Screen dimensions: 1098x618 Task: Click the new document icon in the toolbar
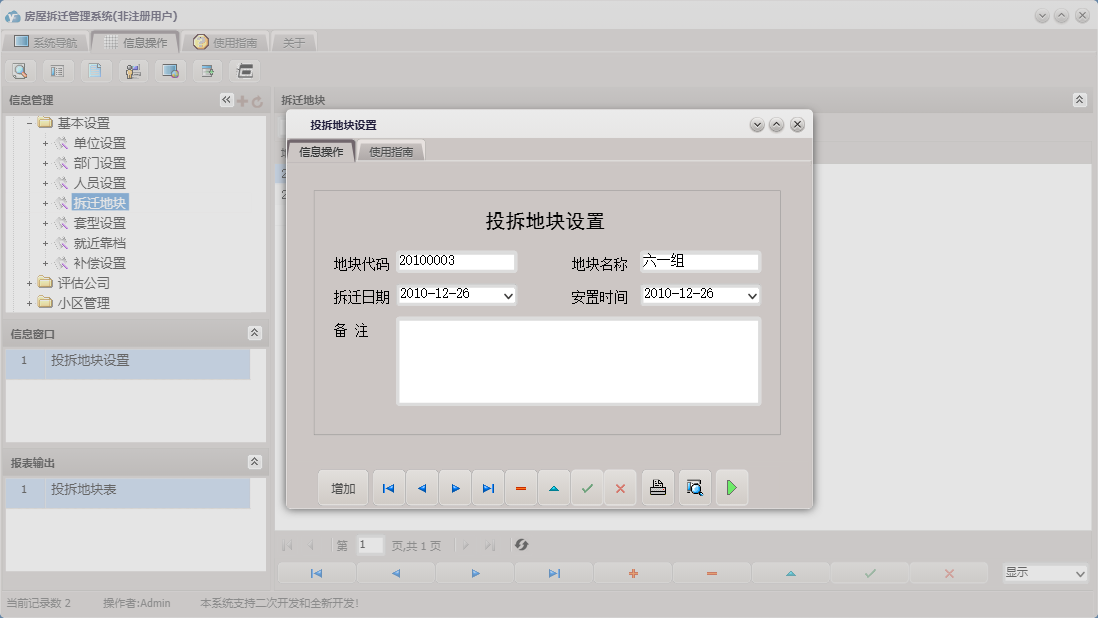pos(94,70)
